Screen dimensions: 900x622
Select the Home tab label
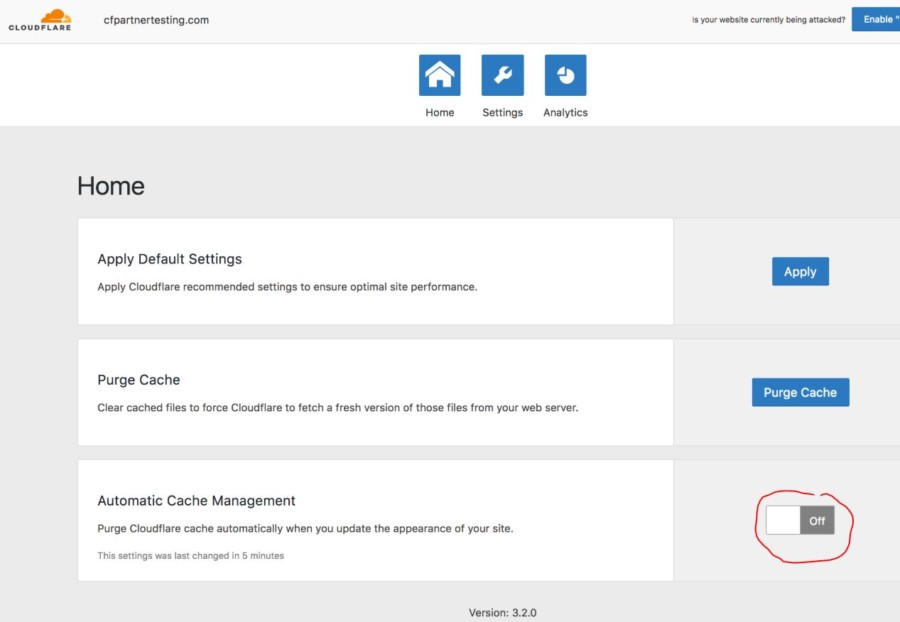pyautogui.click(x=440, y=112)
